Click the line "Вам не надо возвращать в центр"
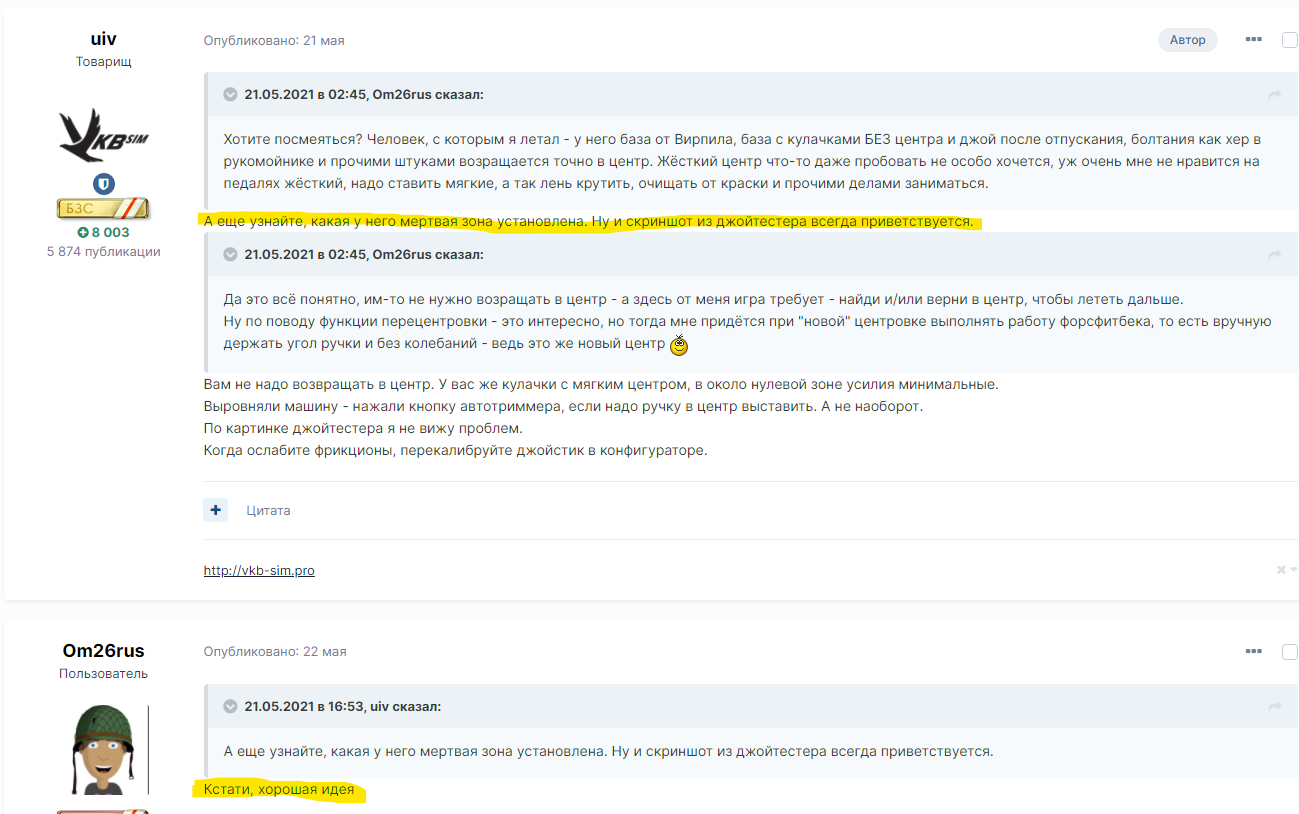 coord(601,385)
